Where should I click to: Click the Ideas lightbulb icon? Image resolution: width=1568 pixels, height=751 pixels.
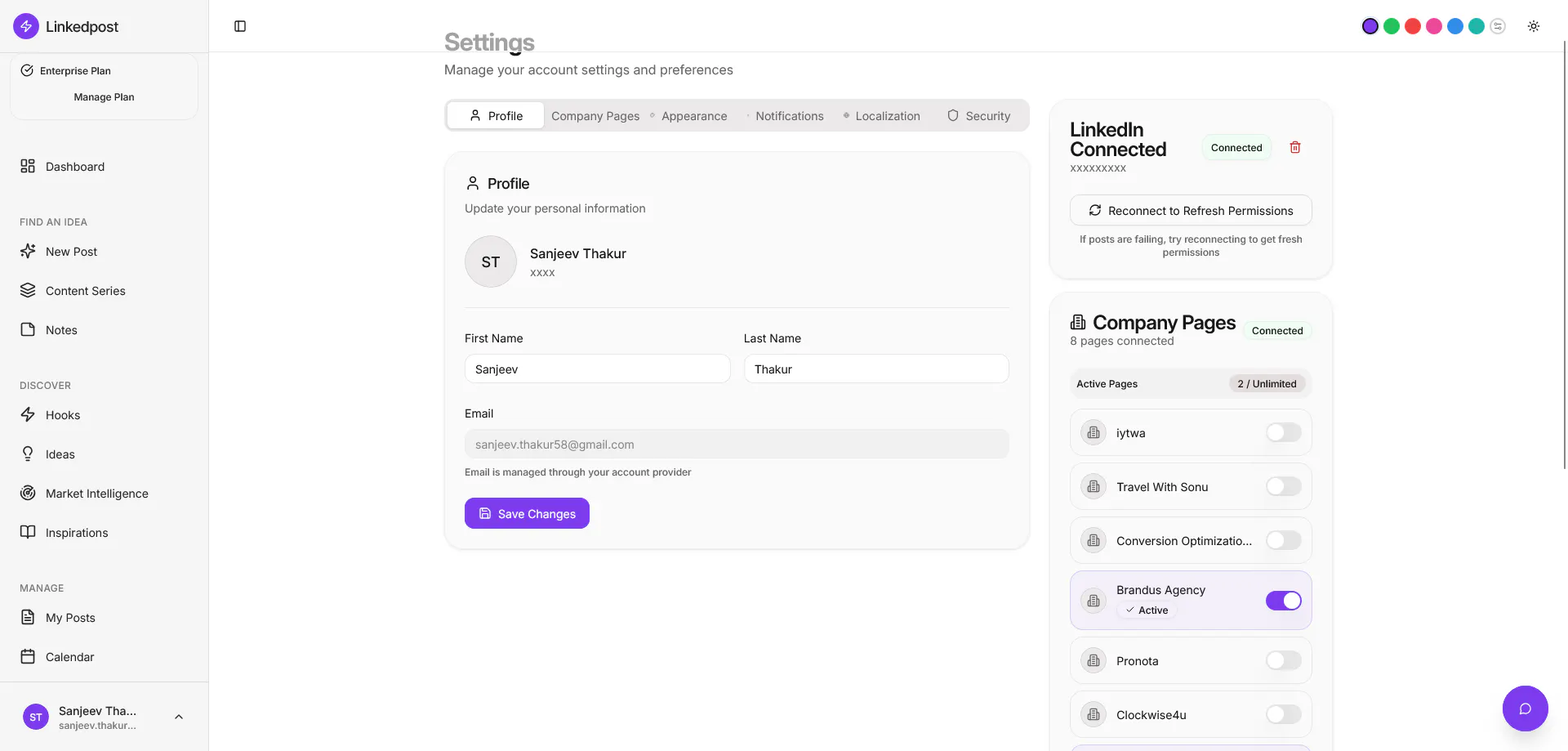[28, 454]
